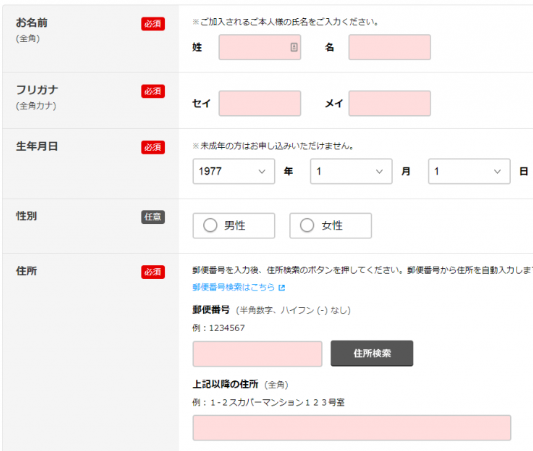
Task: Open the birth year dropdown showing 1977
Action: click(x=234, y=171)
